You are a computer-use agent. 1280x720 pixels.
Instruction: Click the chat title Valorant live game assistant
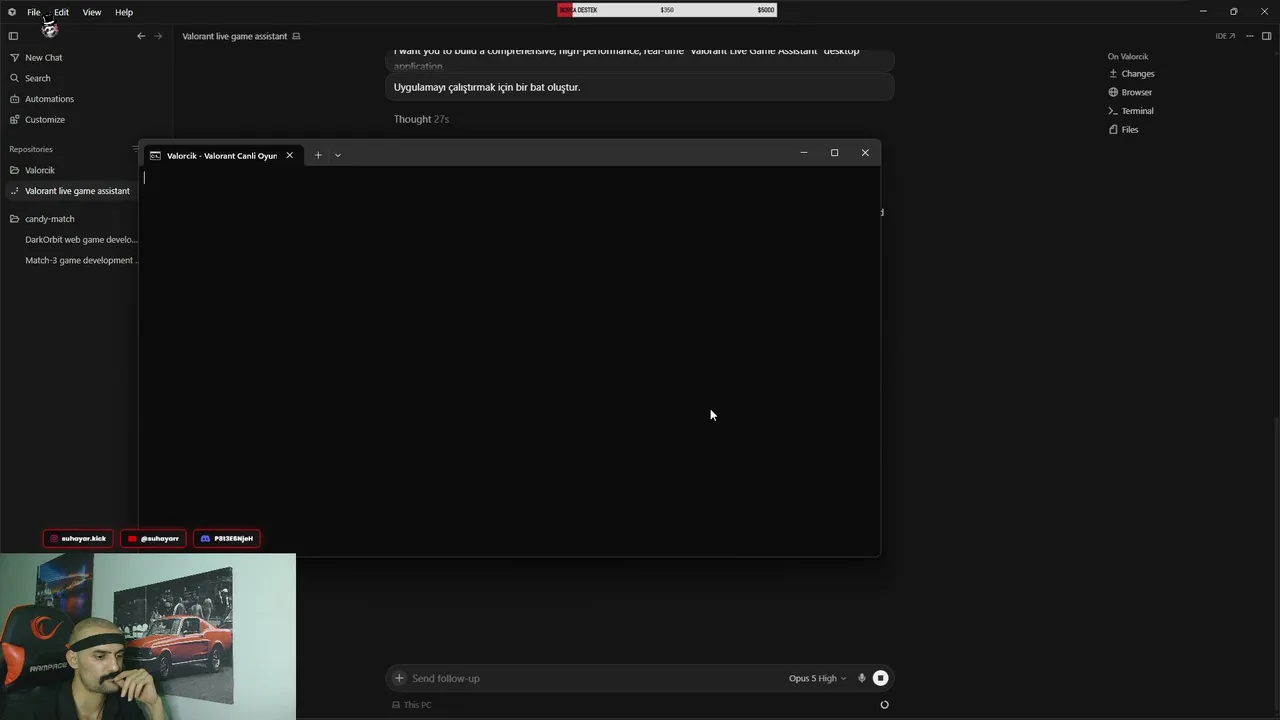point(235,36)
